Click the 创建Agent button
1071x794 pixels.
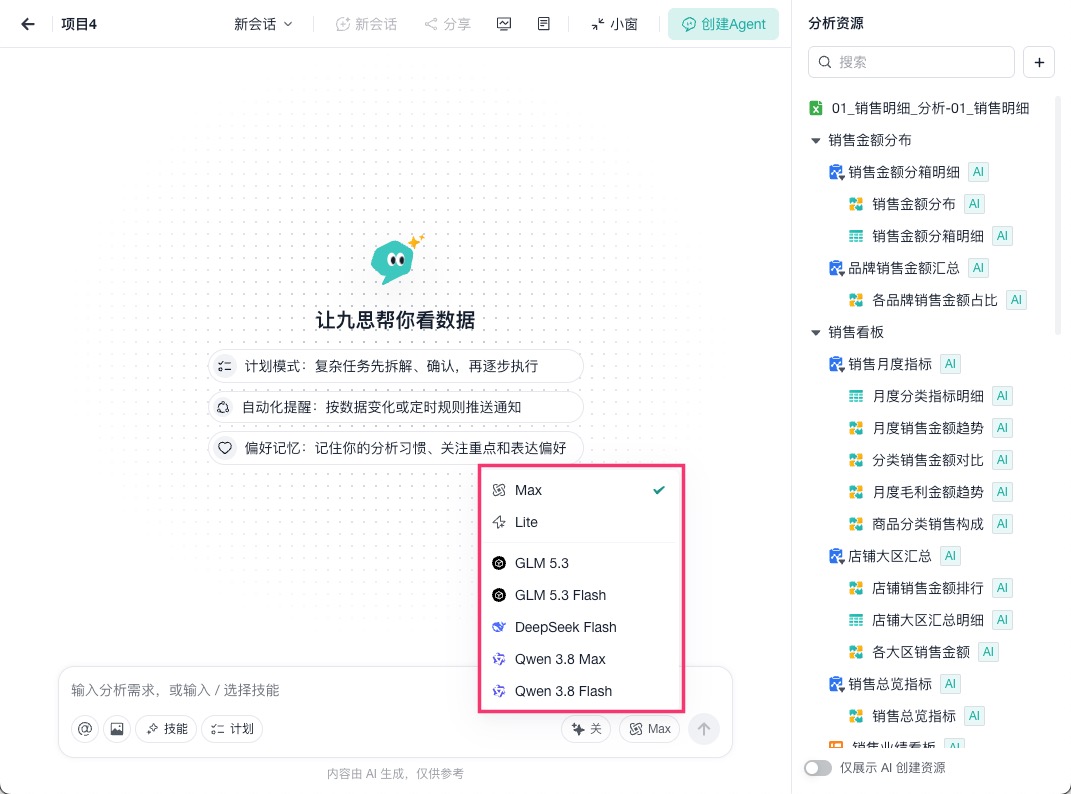click(723, 25)
